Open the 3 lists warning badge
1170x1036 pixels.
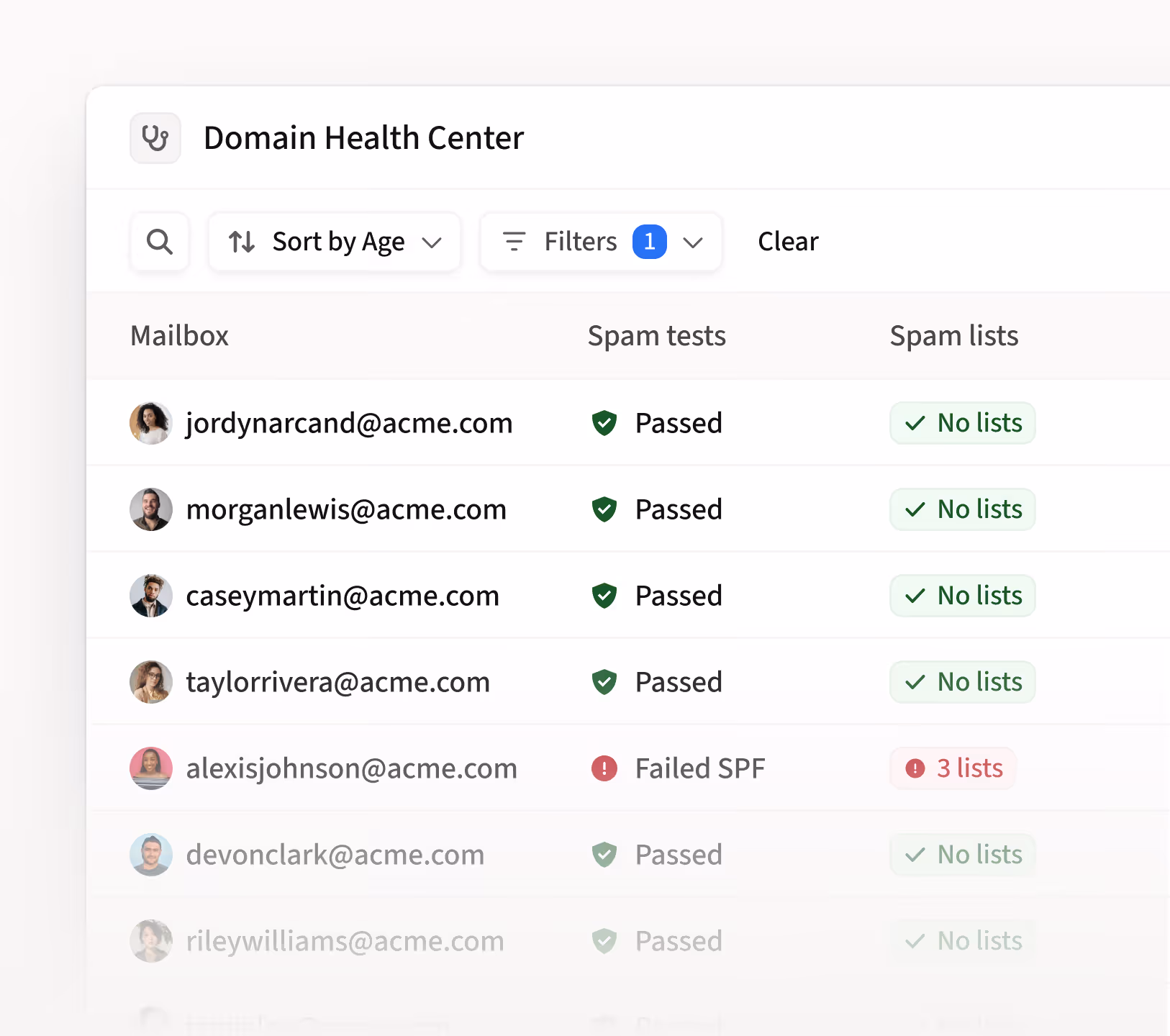(953, 768)
